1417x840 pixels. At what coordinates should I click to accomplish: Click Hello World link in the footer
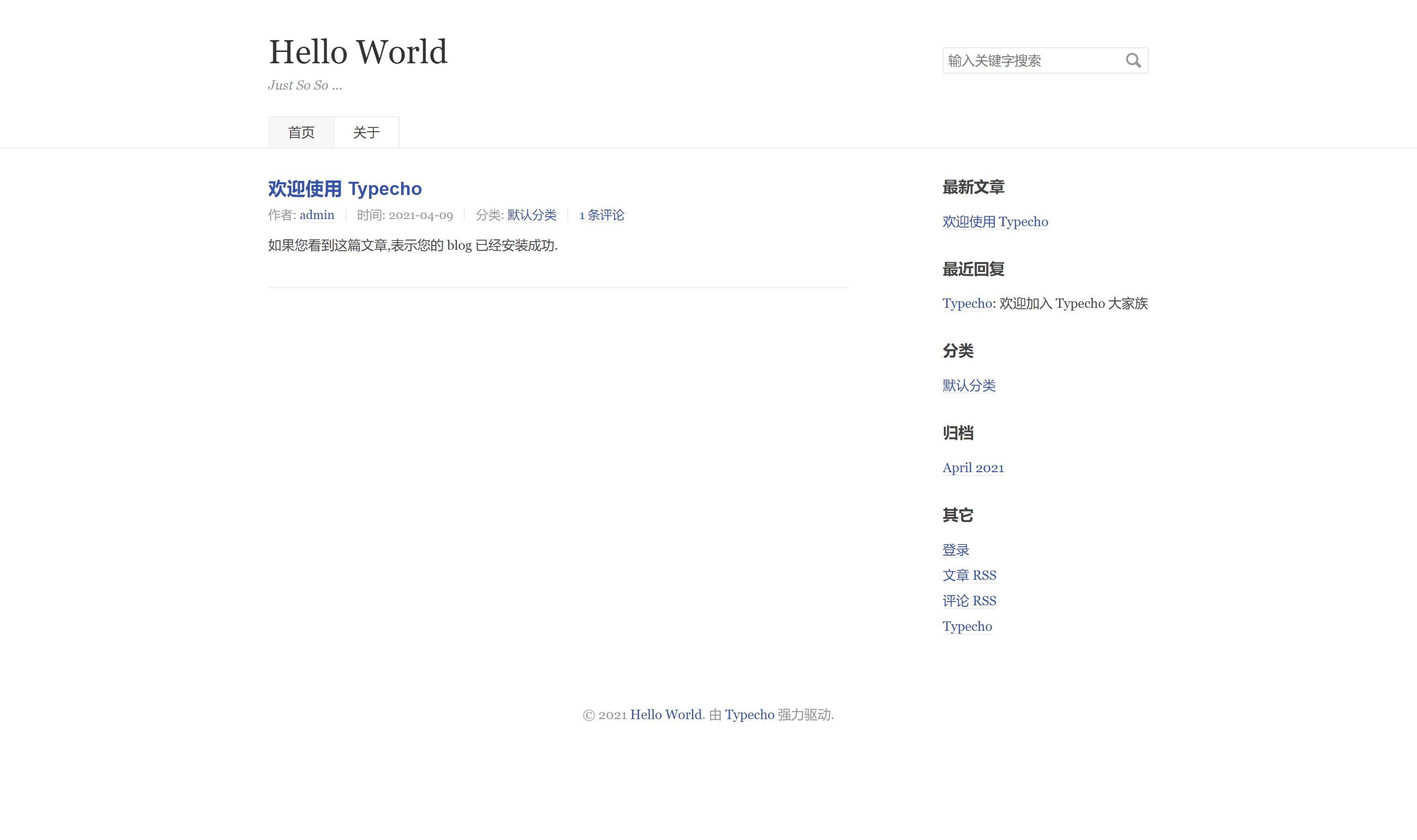pyautogui.click(x=666, y=714)
